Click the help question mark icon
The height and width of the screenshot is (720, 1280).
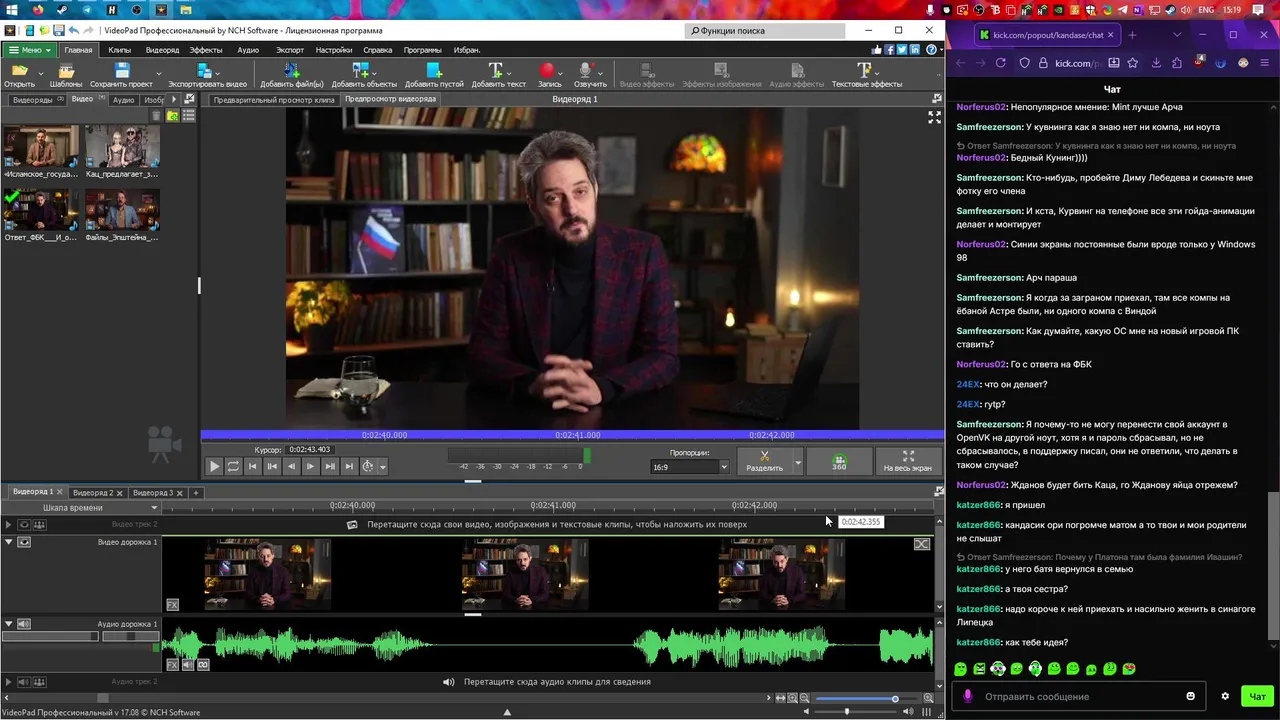(932, 50)
